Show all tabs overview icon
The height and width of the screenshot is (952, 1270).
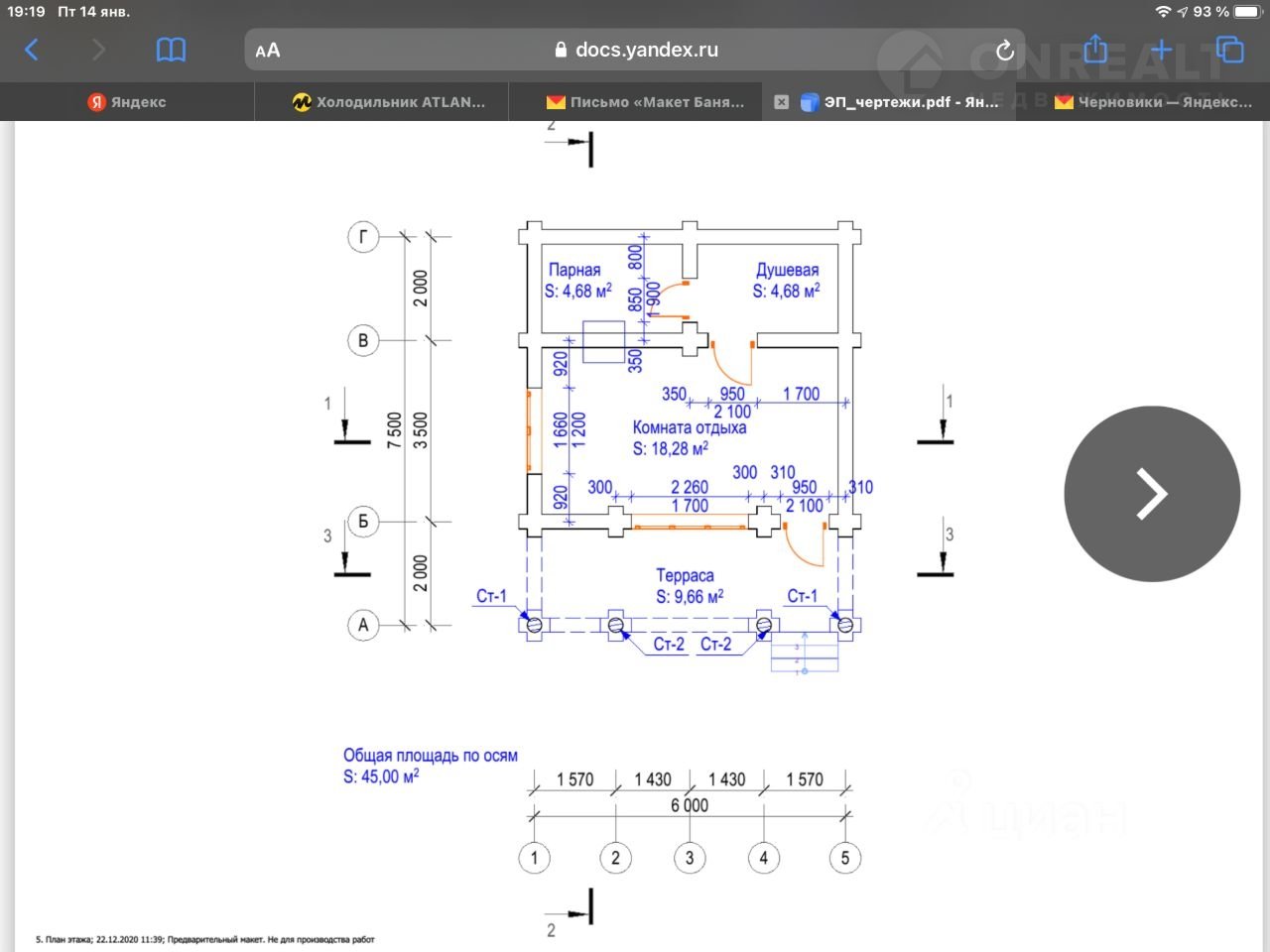click(1229, 50)
